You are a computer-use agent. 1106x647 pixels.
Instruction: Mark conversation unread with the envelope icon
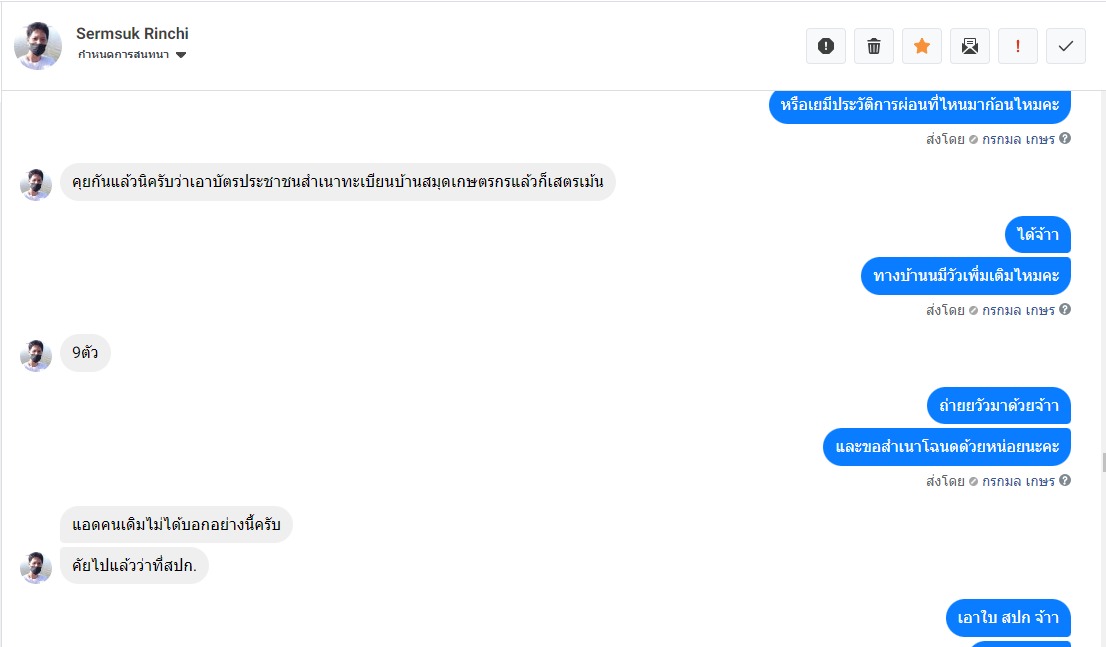click(970, 46)
